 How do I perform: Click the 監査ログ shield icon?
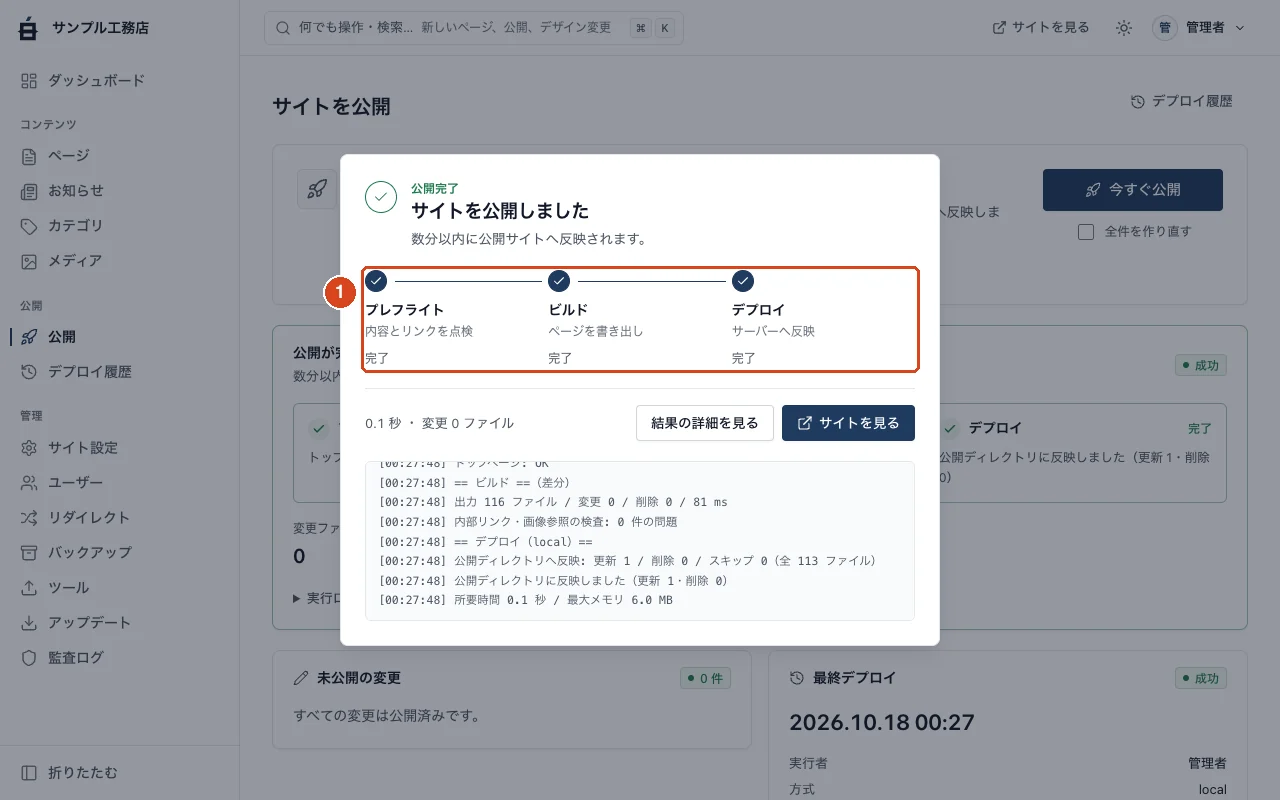(x=29, y=658)
